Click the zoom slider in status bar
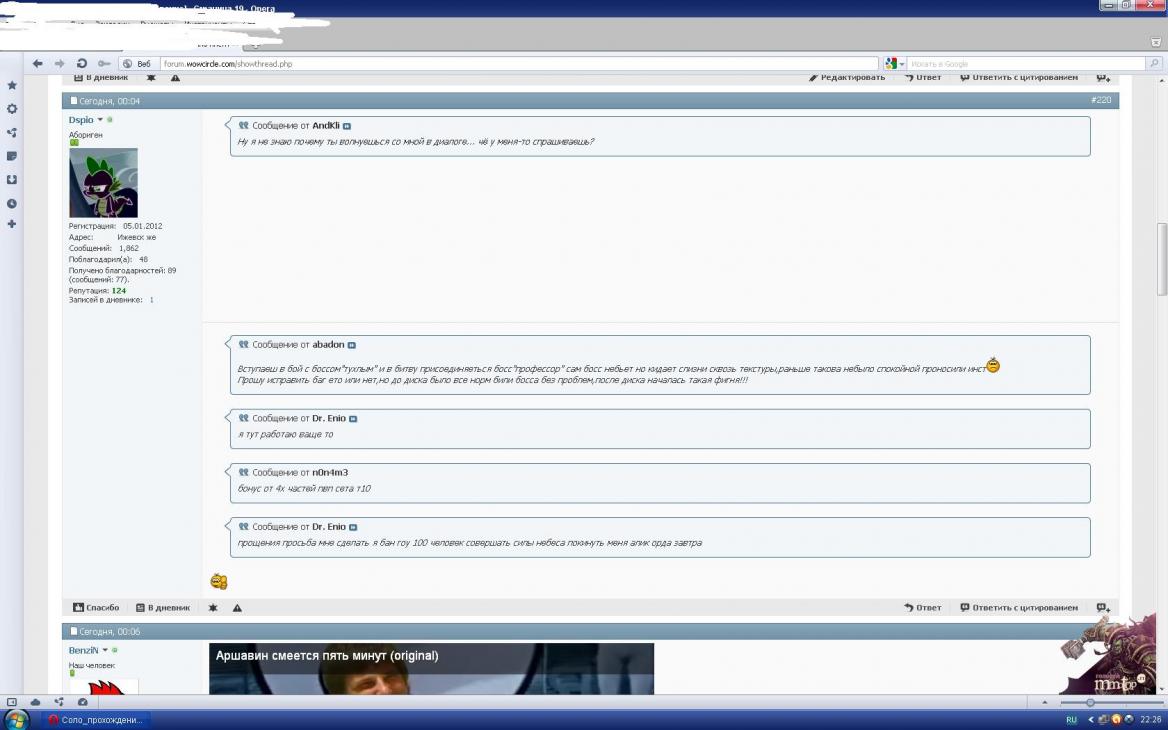Viewport: 1168px width, 730px height. [1090, 702]
